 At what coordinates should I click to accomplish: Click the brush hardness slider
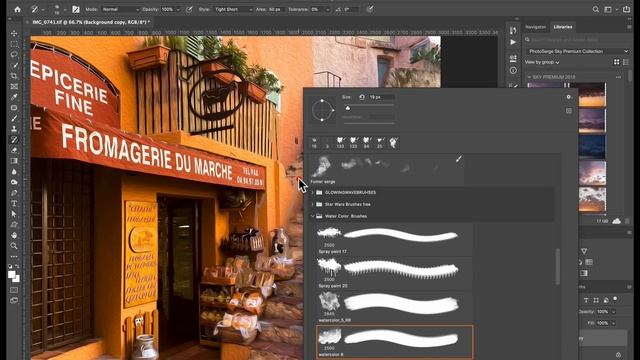[x=368, y=123]
